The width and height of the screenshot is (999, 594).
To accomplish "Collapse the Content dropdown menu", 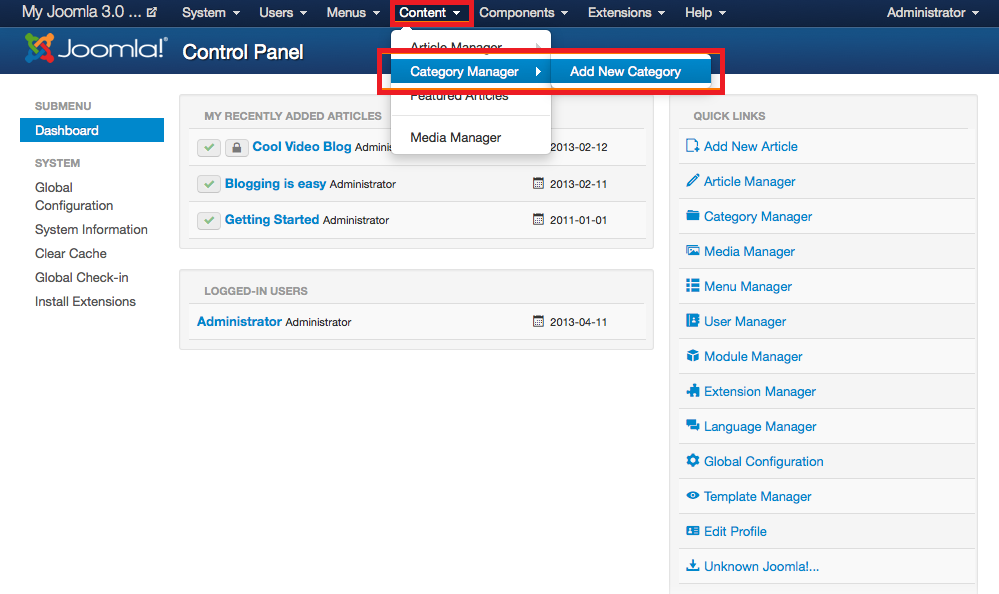I will point(430,13).
